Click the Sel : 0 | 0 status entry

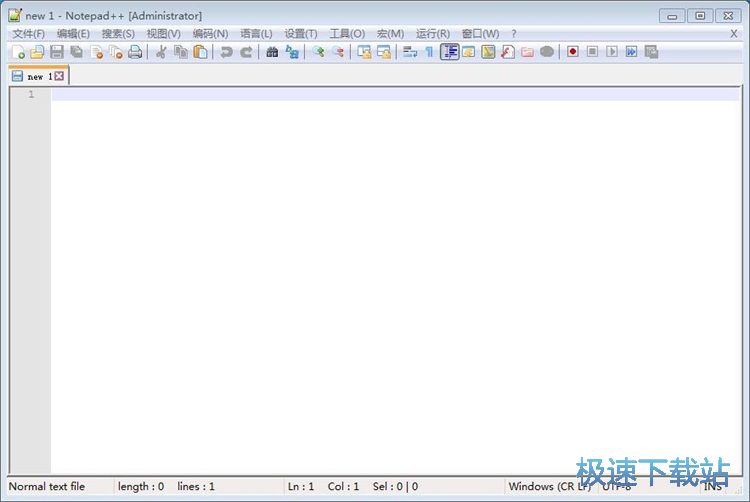(x=395, y=486)
